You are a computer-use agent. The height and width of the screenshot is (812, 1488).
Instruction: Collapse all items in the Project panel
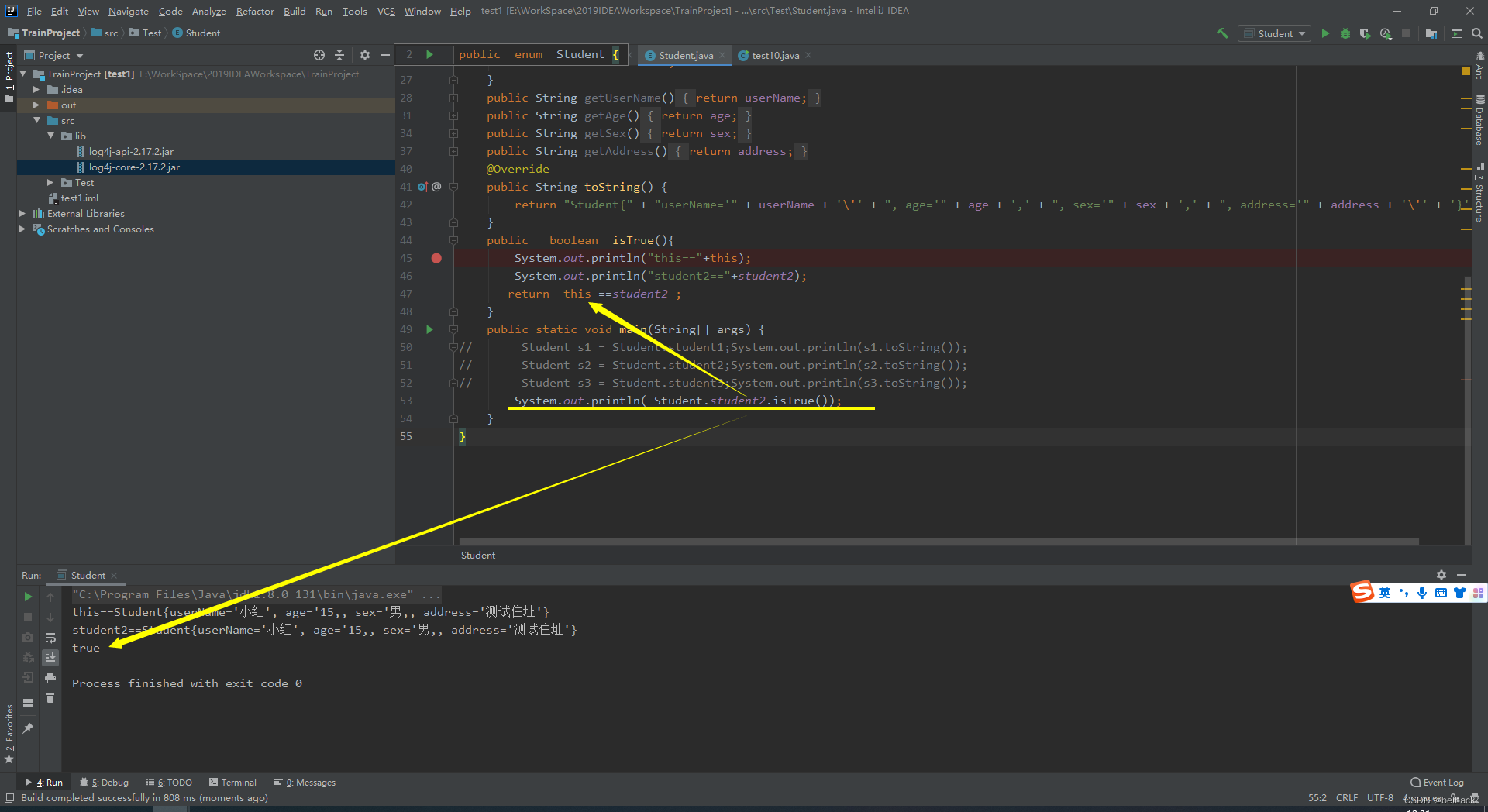point(339,55)
